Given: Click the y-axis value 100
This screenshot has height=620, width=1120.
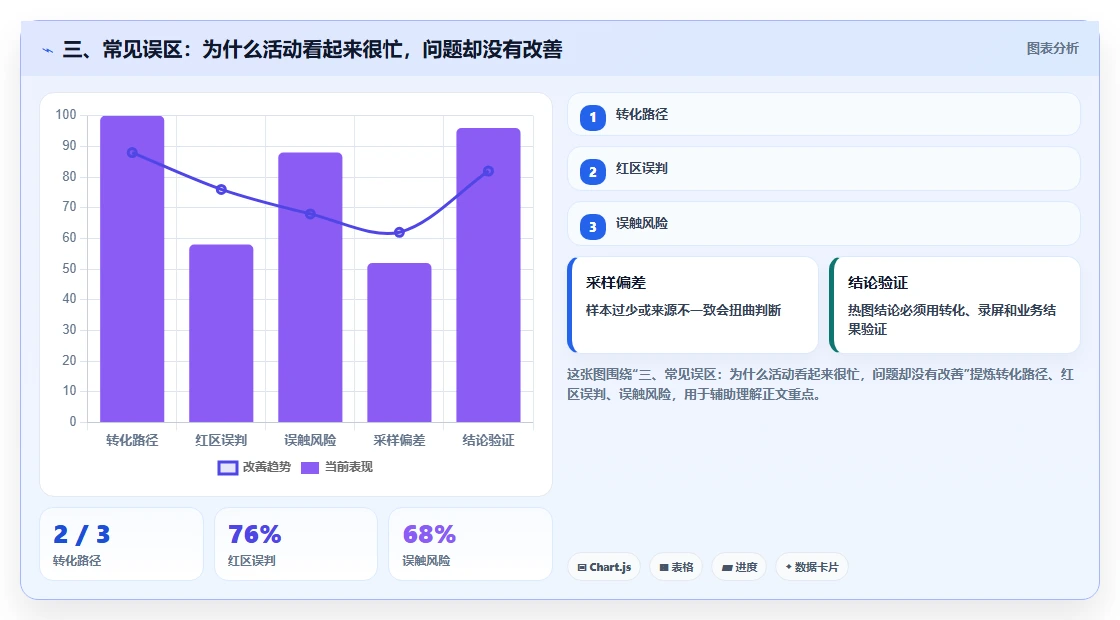Looking at the screenshot, I should point(66,115).
